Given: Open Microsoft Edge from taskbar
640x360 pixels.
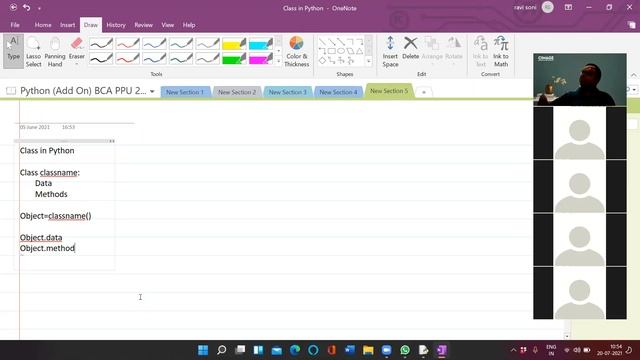Looking at the screenshot, I should (295, 350).
